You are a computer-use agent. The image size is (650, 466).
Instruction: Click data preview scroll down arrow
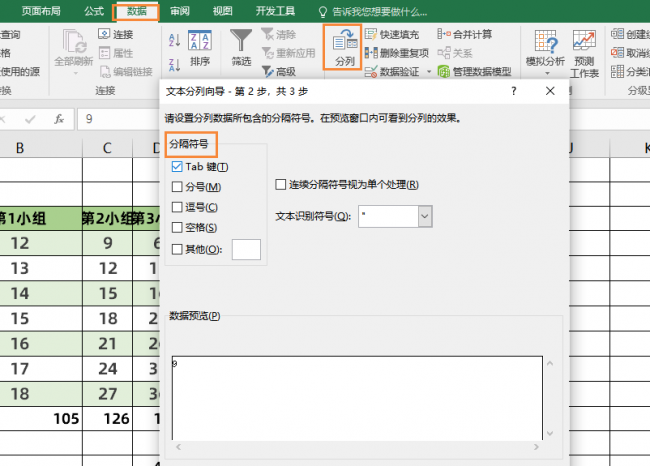click(550, 433)
